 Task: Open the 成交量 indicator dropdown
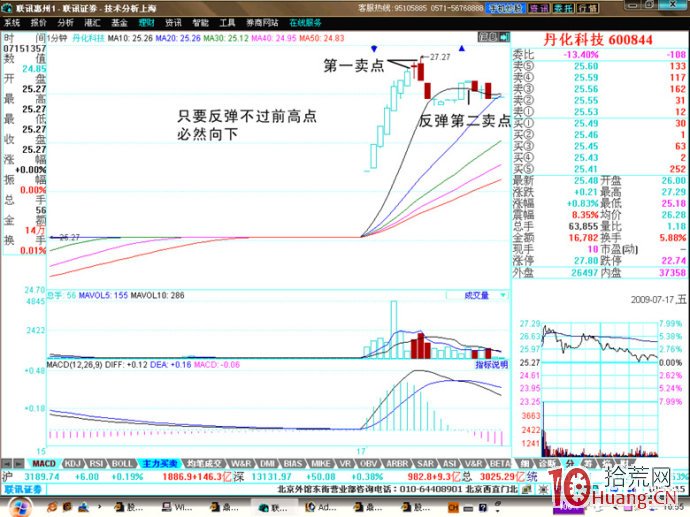pos(477,295)
